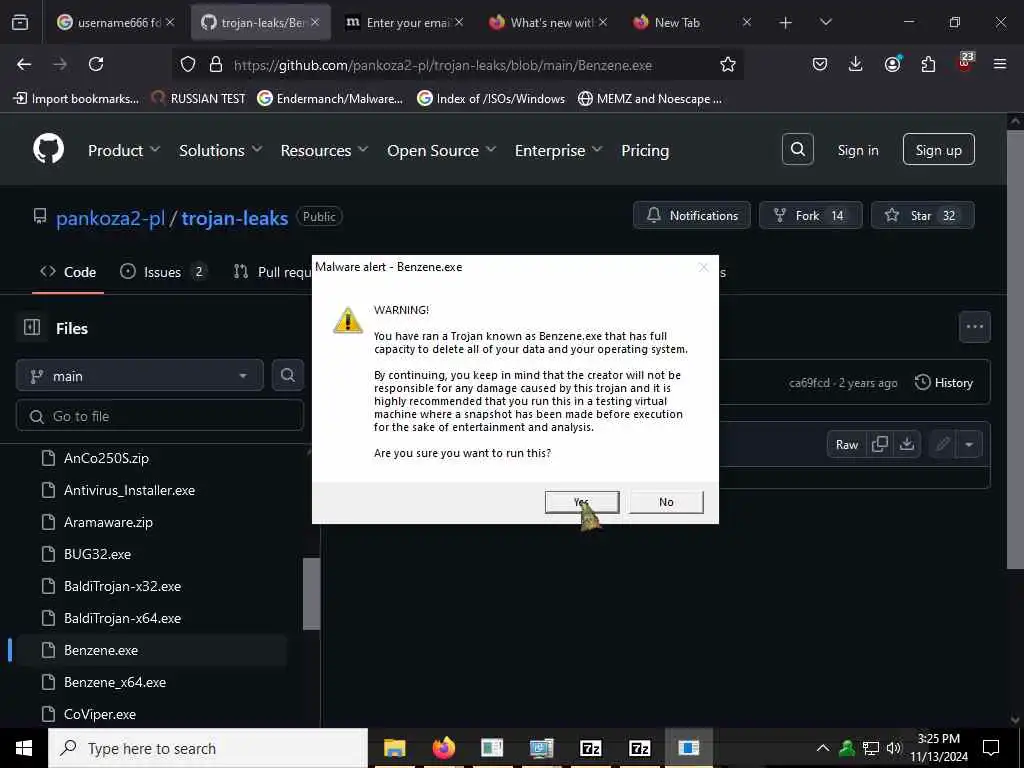Screen dimensions: 1024x768
Task: Open the Pricing page link
Action: [x=645, y=150]
